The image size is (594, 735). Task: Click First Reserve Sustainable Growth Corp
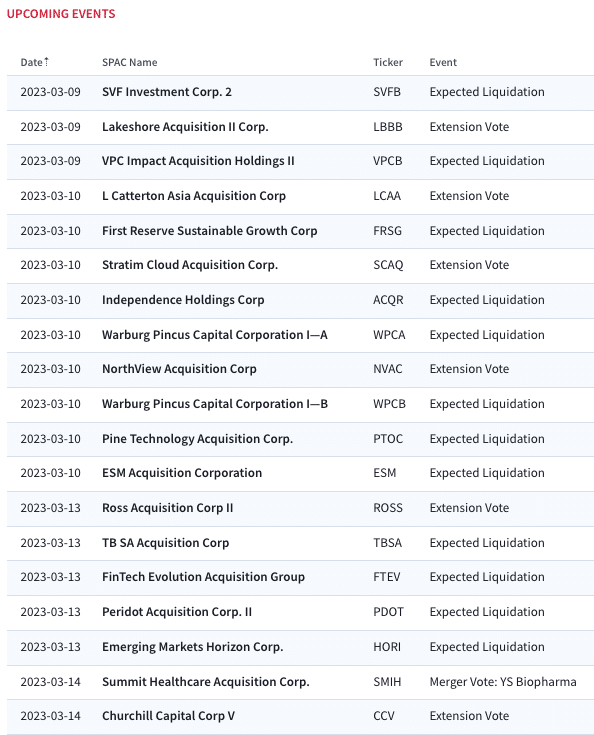pos(210,231)
